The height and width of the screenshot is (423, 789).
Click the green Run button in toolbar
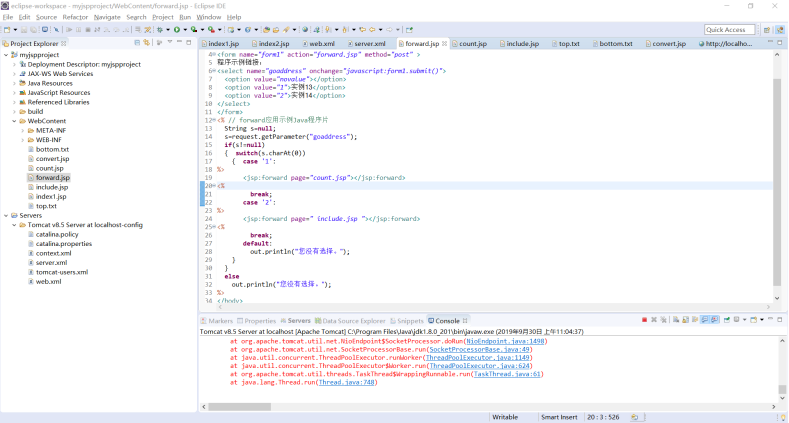(177, 30)
